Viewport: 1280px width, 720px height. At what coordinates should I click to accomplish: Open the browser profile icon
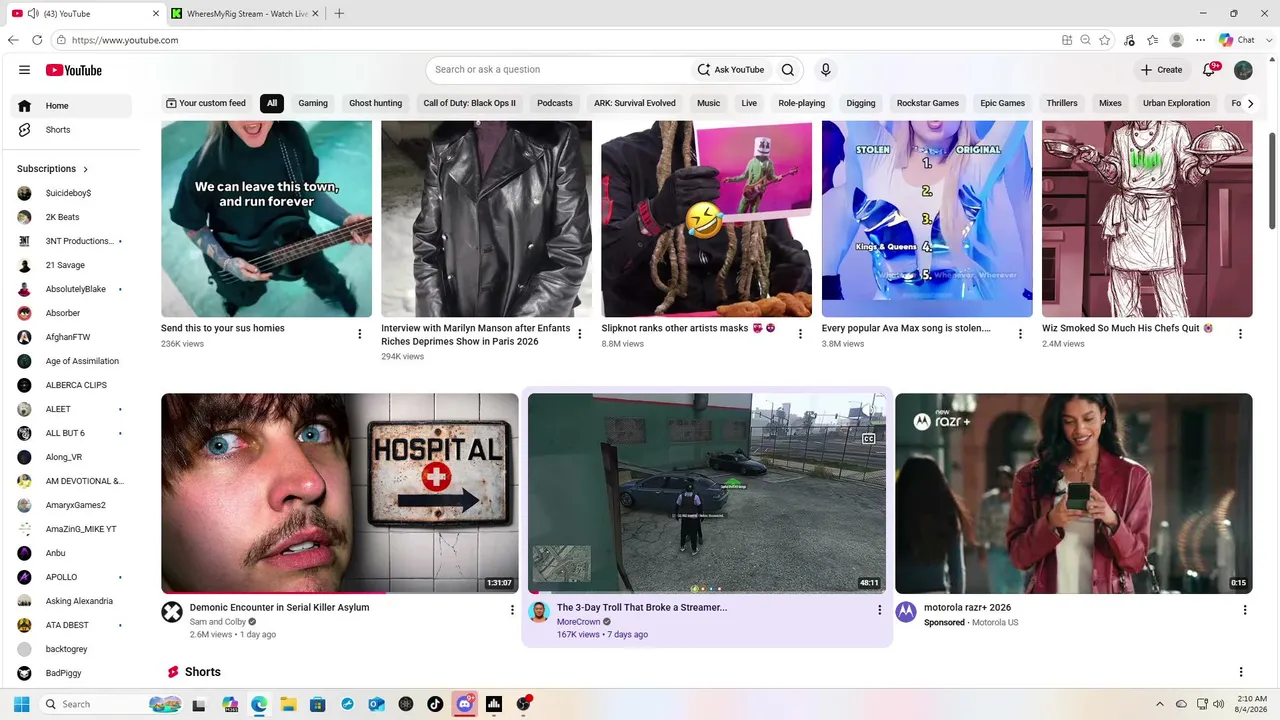(x=1177, y=40)
